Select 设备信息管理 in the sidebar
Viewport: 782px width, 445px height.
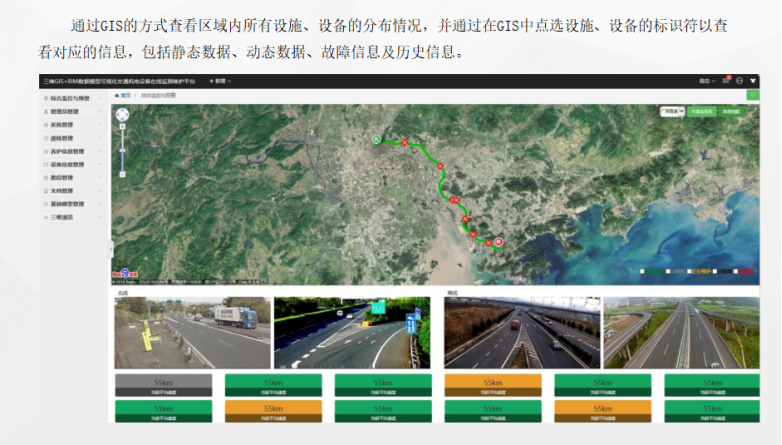[72, 164]
